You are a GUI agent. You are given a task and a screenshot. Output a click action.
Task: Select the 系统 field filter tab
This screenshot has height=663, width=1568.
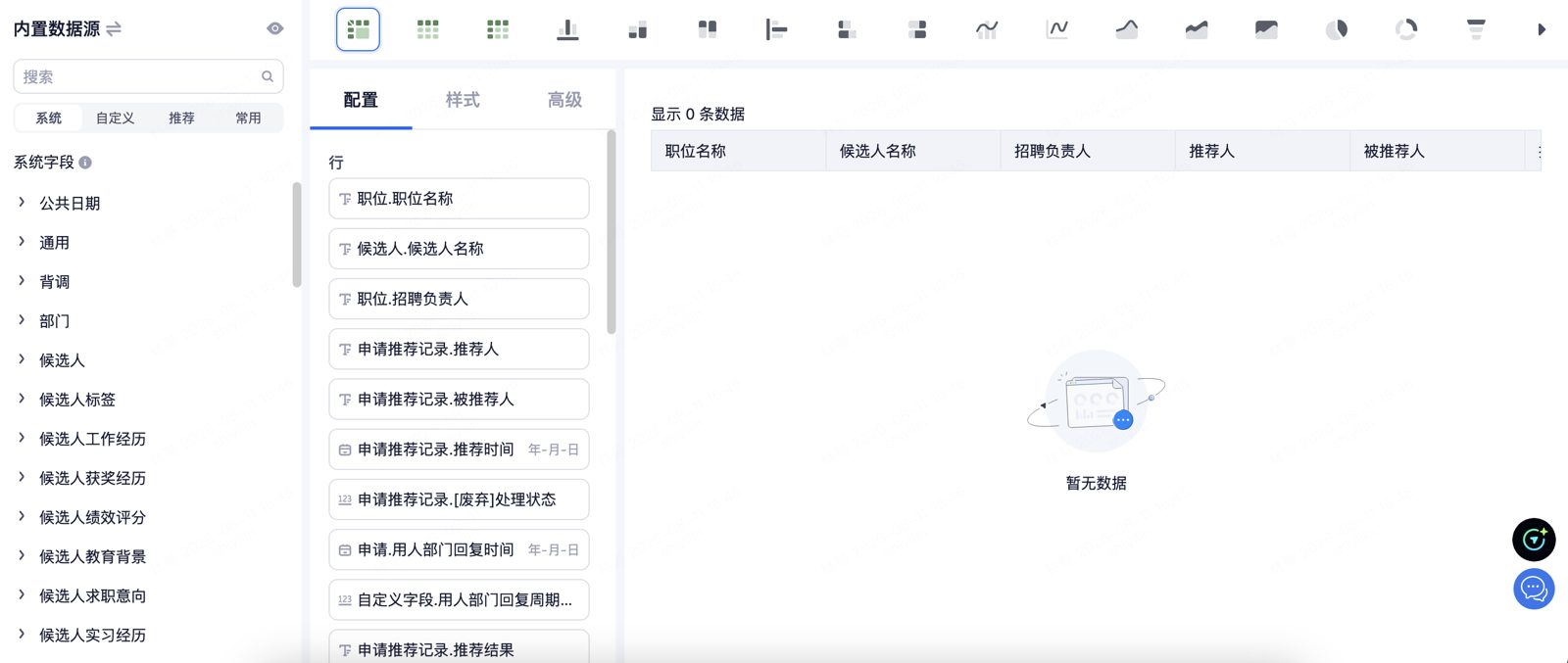click(49, 118)
